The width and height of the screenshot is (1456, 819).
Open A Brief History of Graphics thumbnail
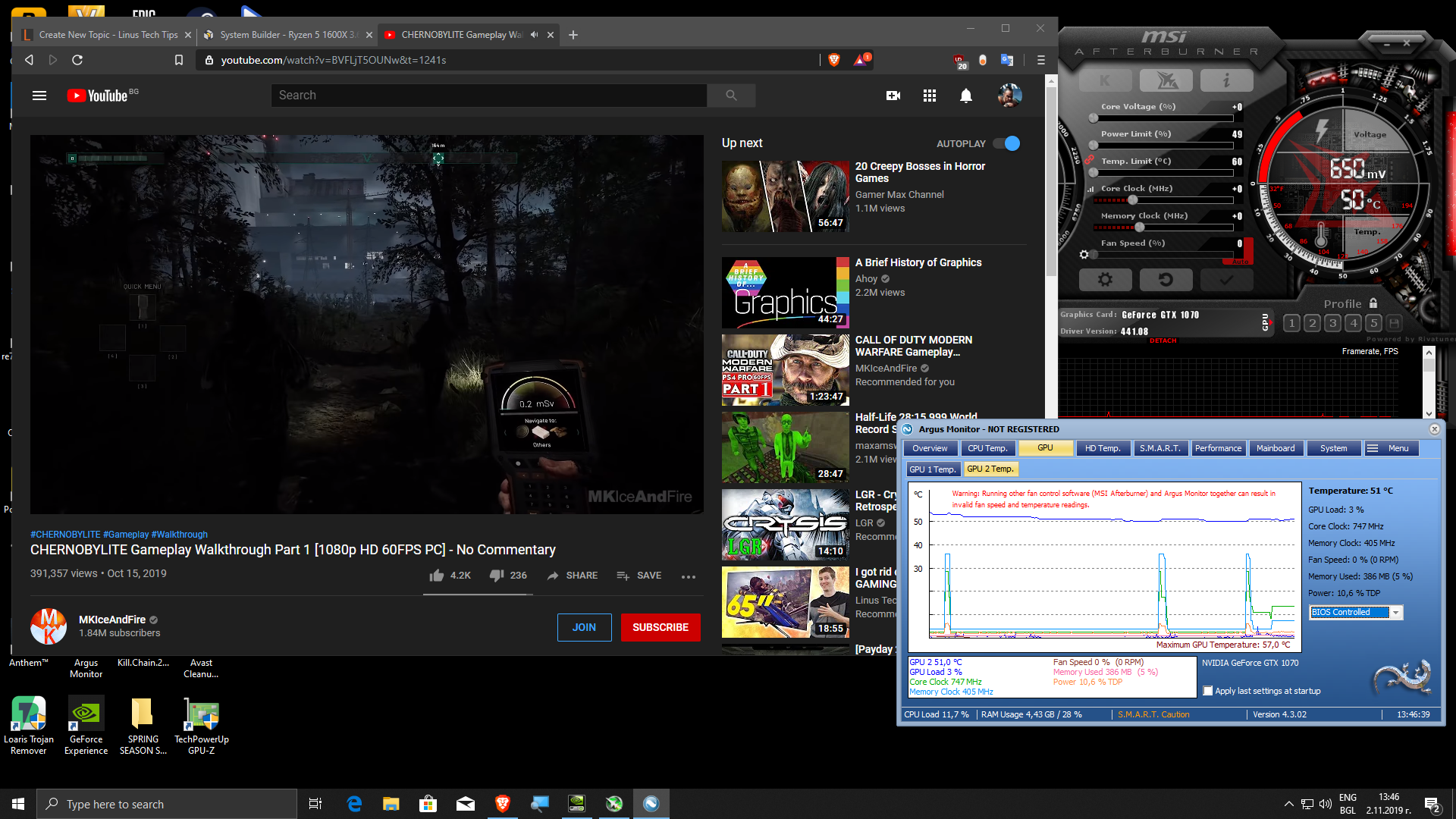pyautogui.click(x=786, y=293)
